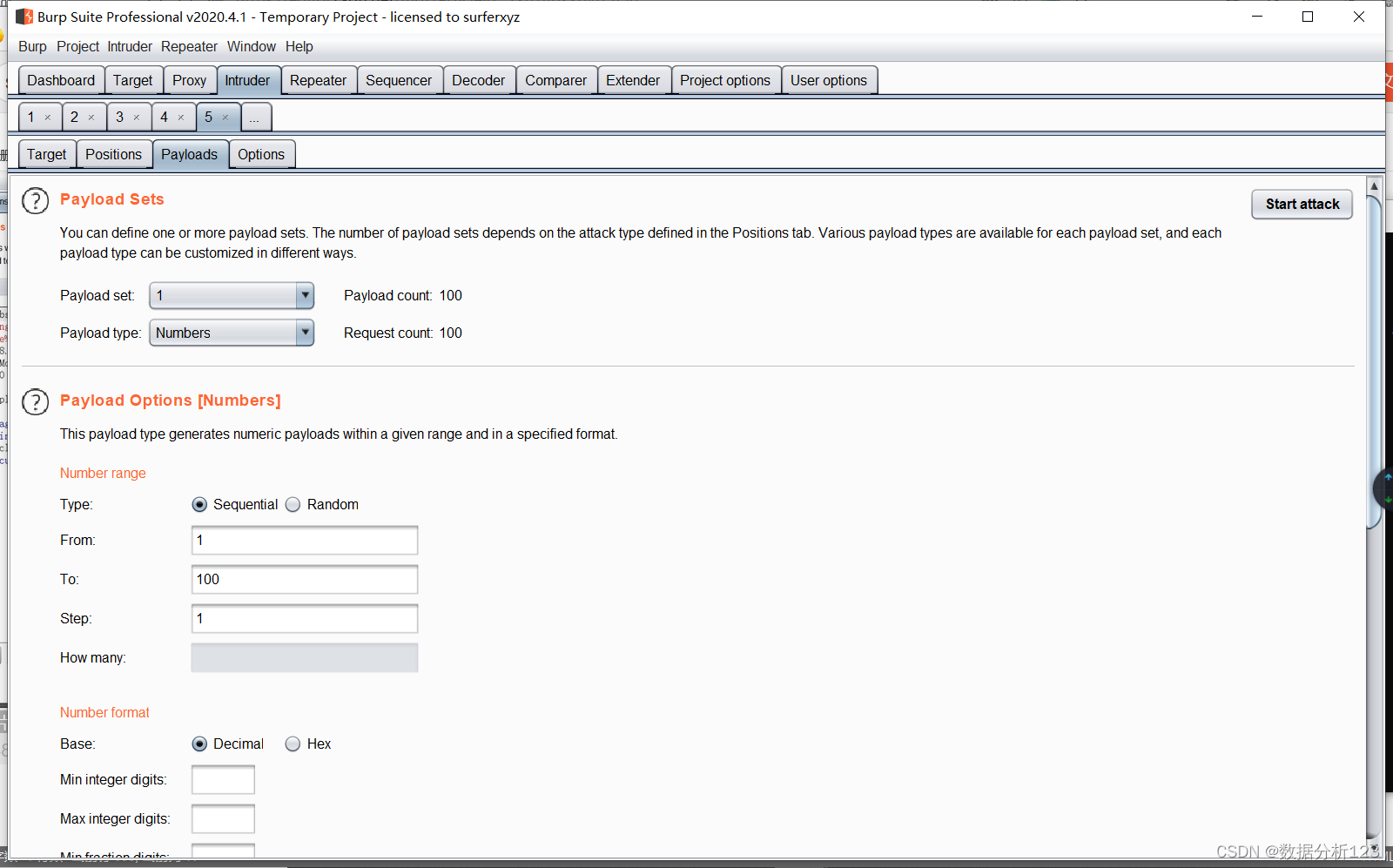Open Payload Sets help question icon
1393x868 pixels.
(35, 201)
